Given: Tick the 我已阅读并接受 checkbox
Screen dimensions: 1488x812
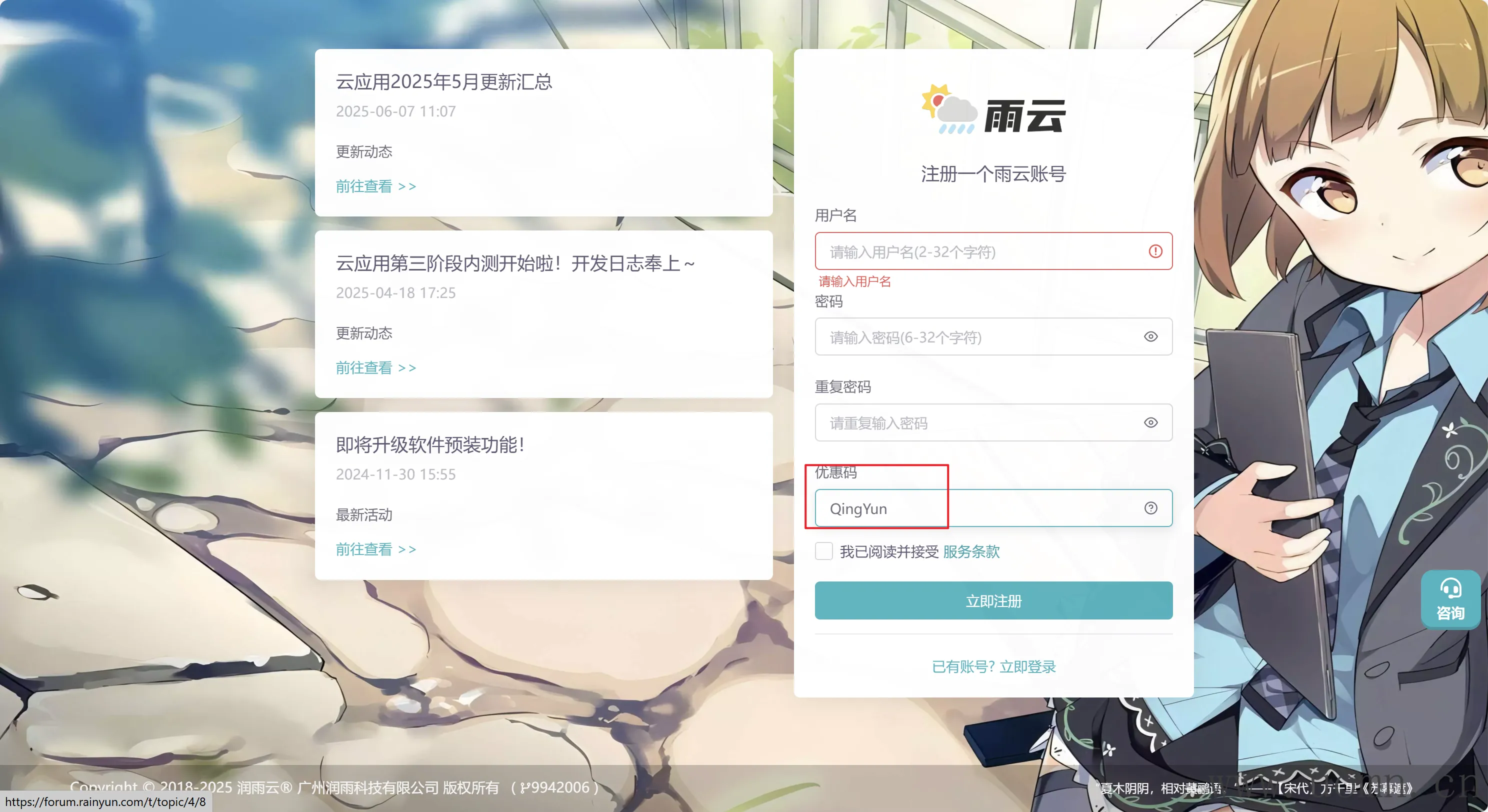Looking at the screenshot, I should coord(823,551).
